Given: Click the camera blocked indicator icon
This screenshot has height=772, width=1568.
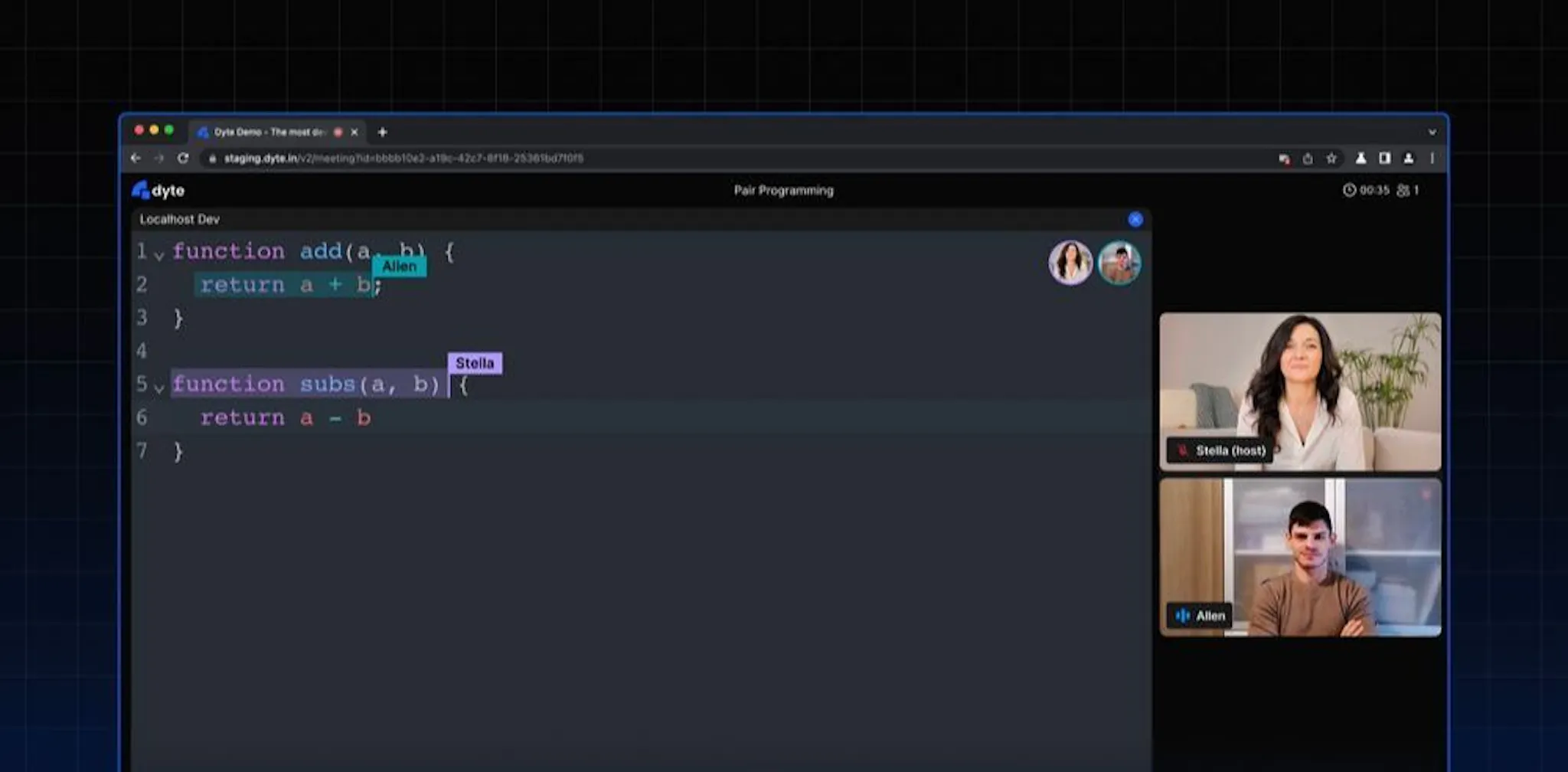Looking at the screenshot, I should 1284,159.
